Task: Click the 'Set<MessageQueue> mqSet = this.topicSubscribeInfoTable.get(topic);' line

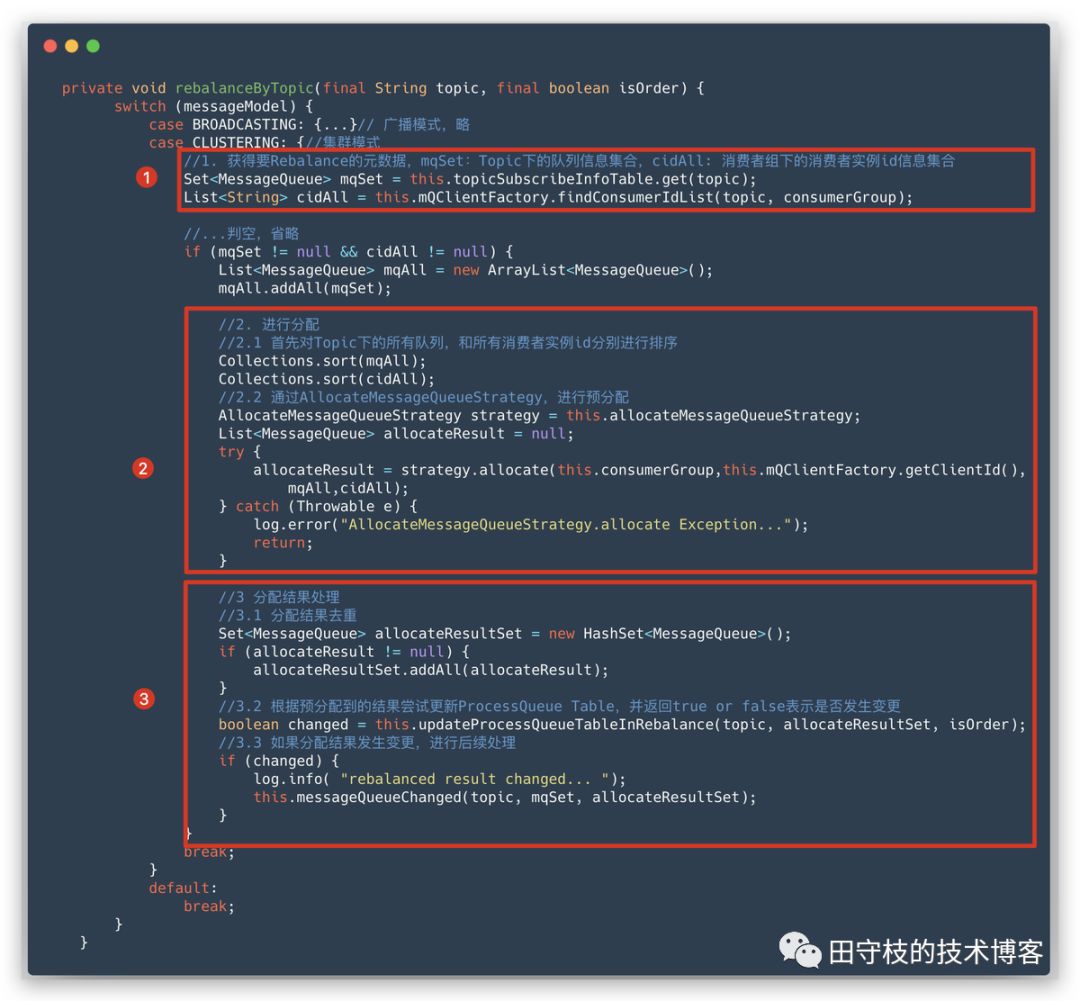Action: coord(470,179)
